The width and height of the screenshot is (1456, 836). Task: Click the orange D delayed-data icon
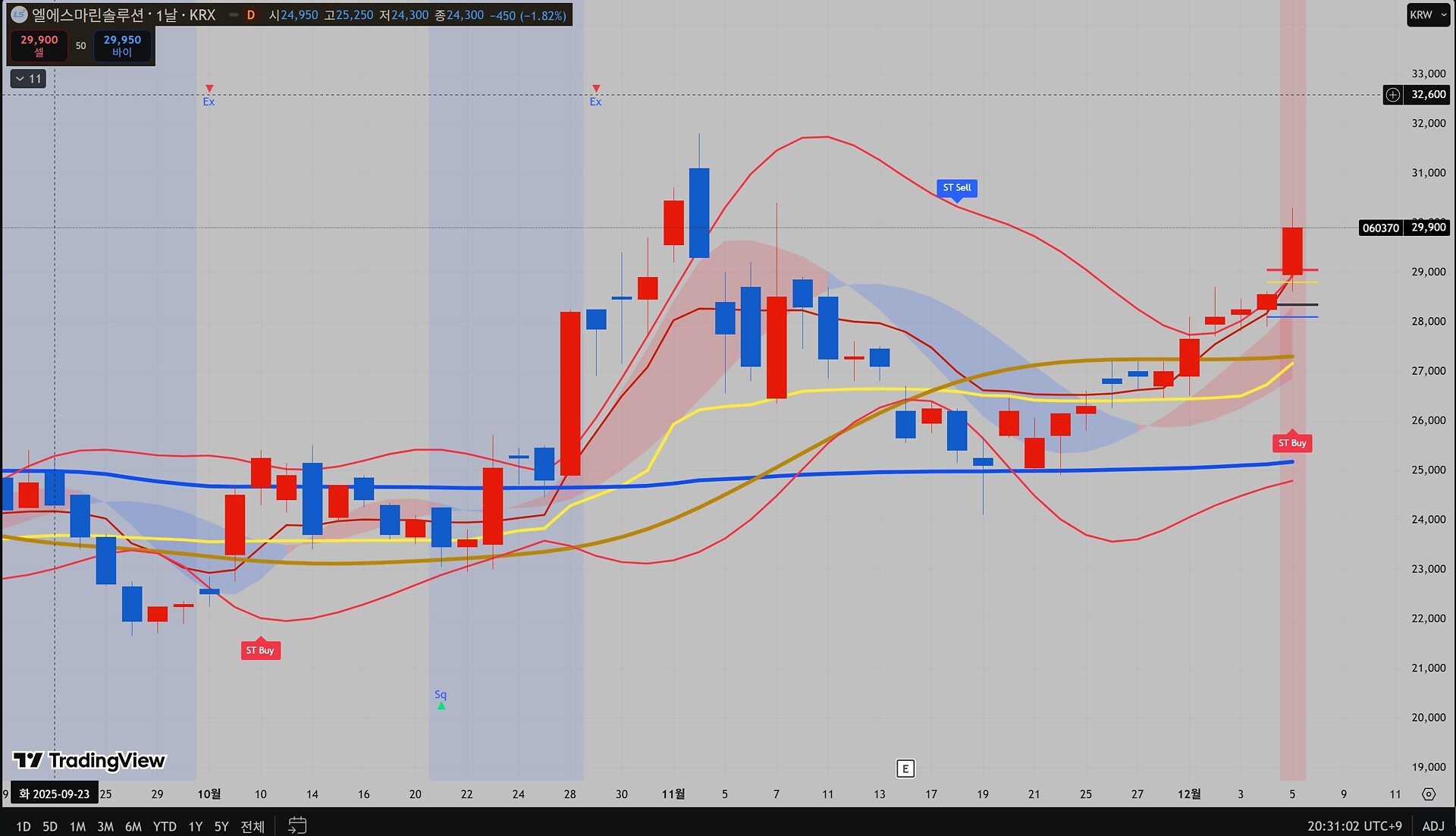tap(250, 15)
